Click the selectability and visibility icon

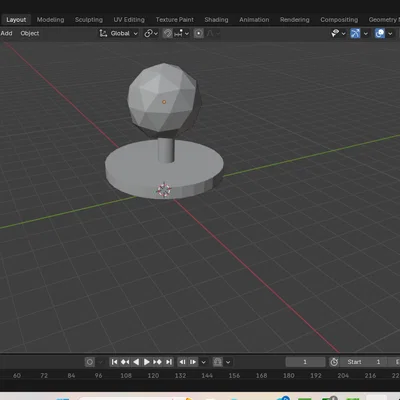pyautogui.click(x=335, y=33)
